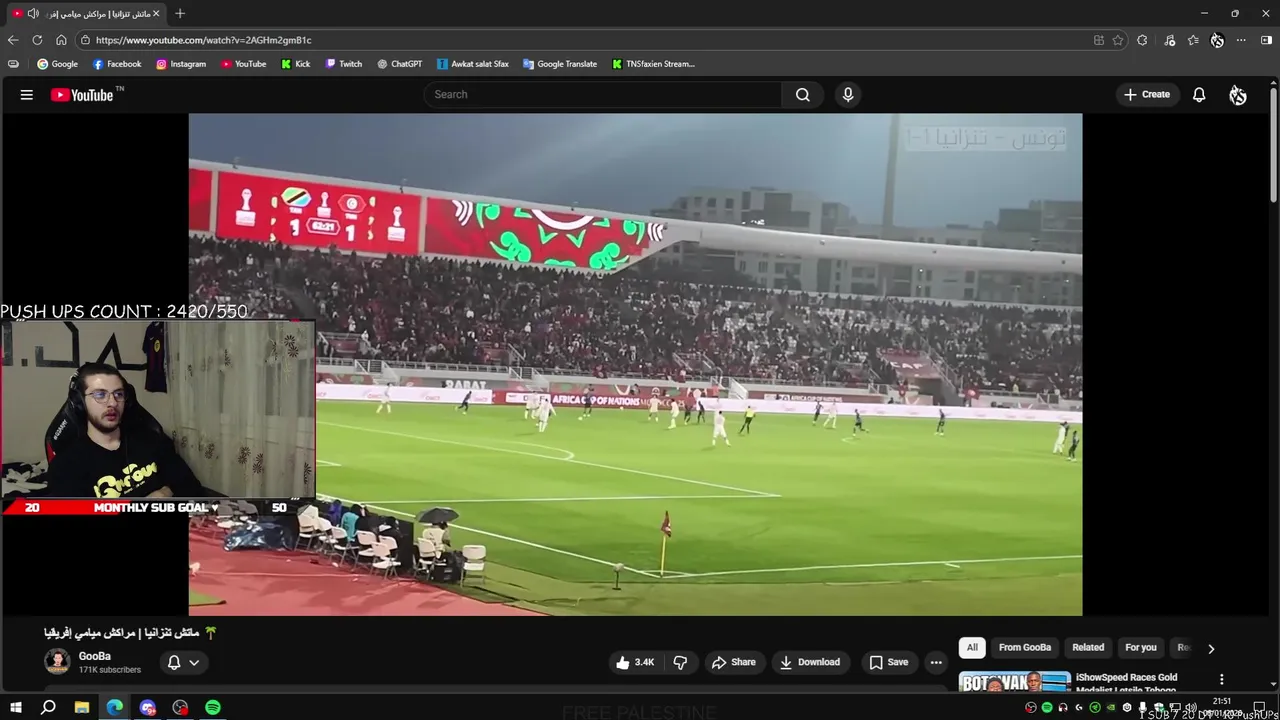Image resolution: width=1280 pixels, height=720 pixels.
Task: Select the From GooBa filter chip
Action: coord(1025,647)
